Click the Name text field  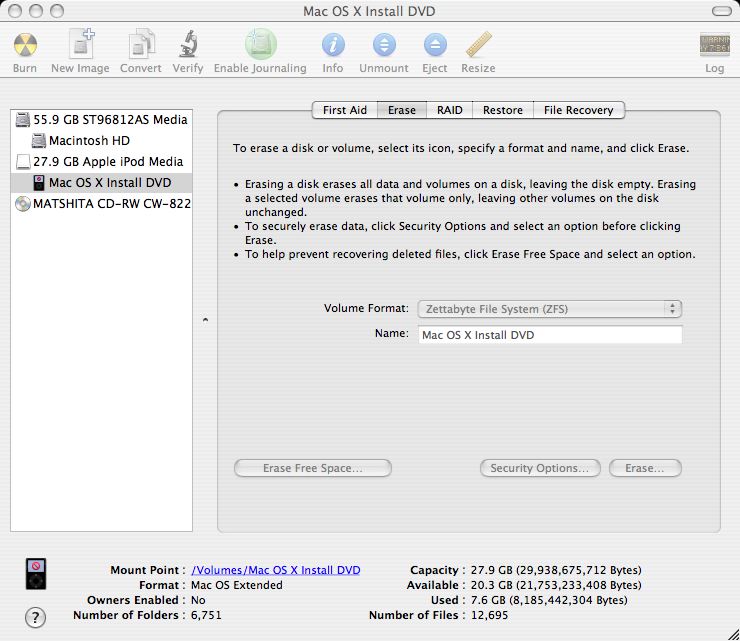pyautogui.click(x=550, y=335)
